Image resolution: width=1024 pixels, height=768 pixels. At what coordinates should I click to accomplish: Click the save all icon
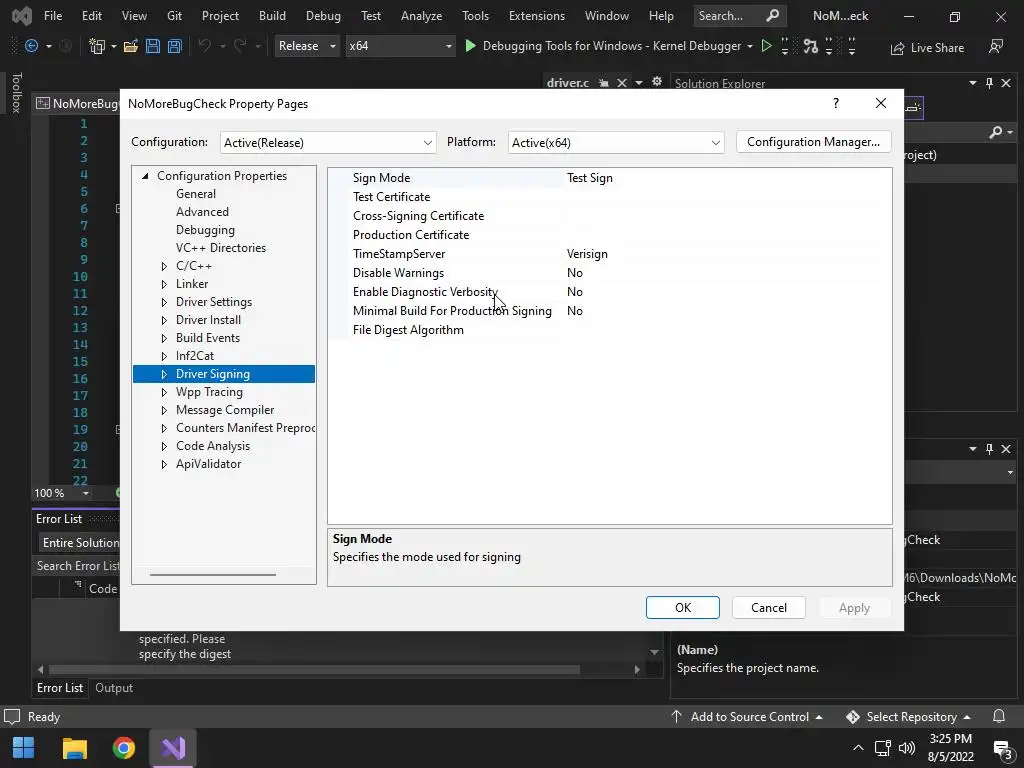coord(174,46)
